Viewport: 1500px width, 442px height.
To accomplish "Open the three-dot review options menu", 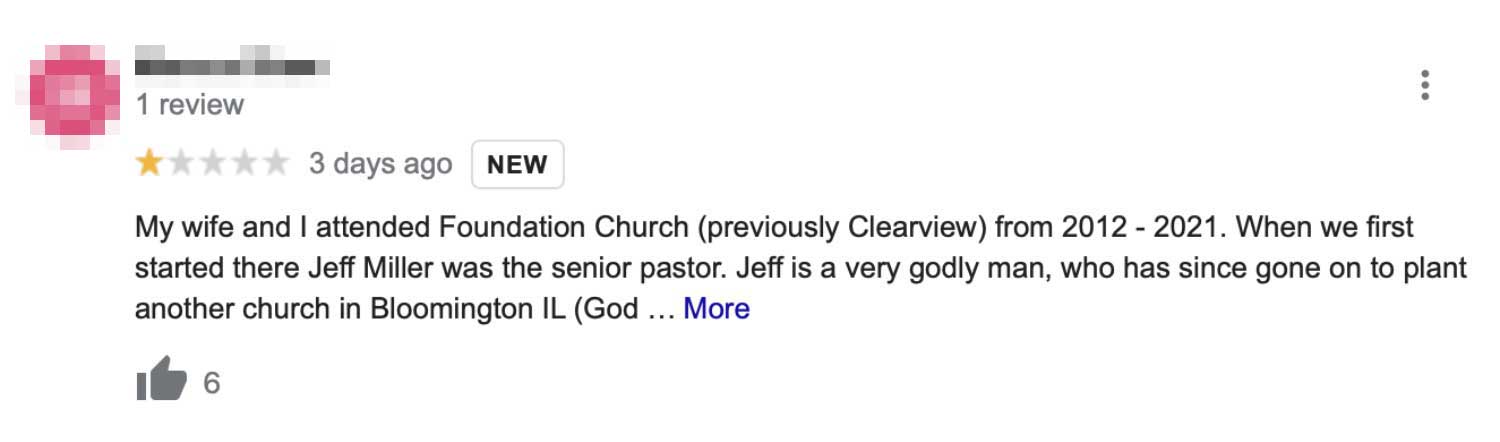I will [x=1425, y=85].
